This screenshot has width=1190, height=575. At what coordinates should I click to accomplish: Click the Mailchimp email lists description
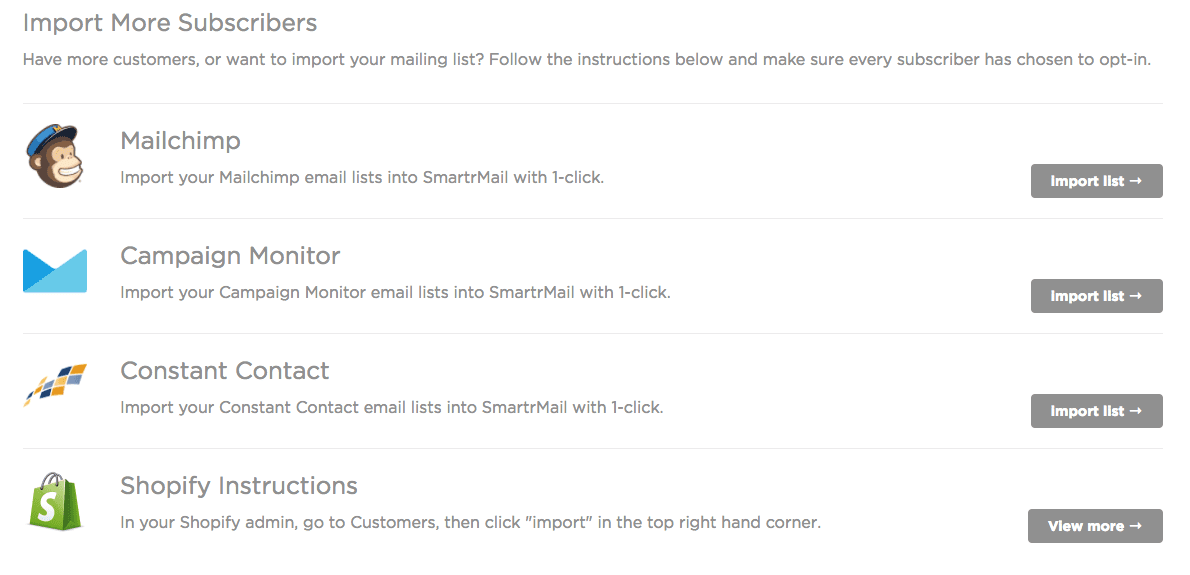[x=362, y=178]
